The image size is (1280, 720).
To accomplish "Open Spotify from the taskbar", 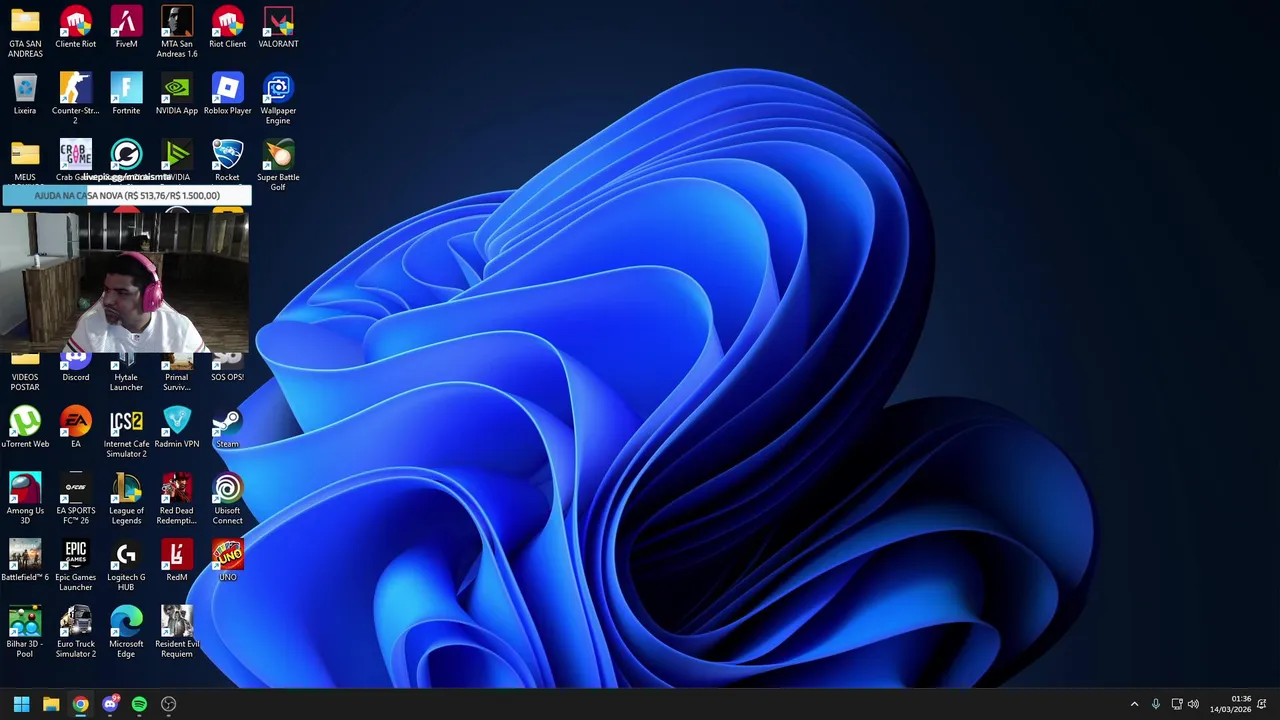I will coord(139,704).
